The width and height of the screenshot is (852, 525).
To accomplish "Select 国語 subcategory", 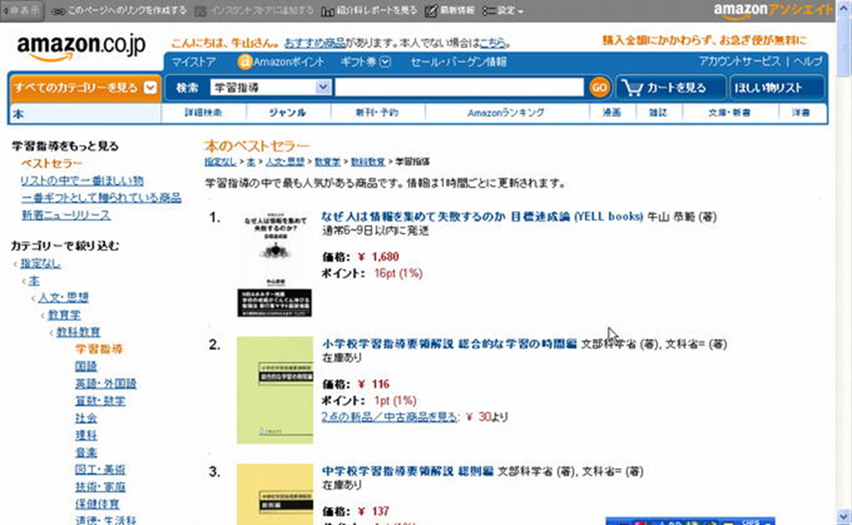I will click(86, 366).
